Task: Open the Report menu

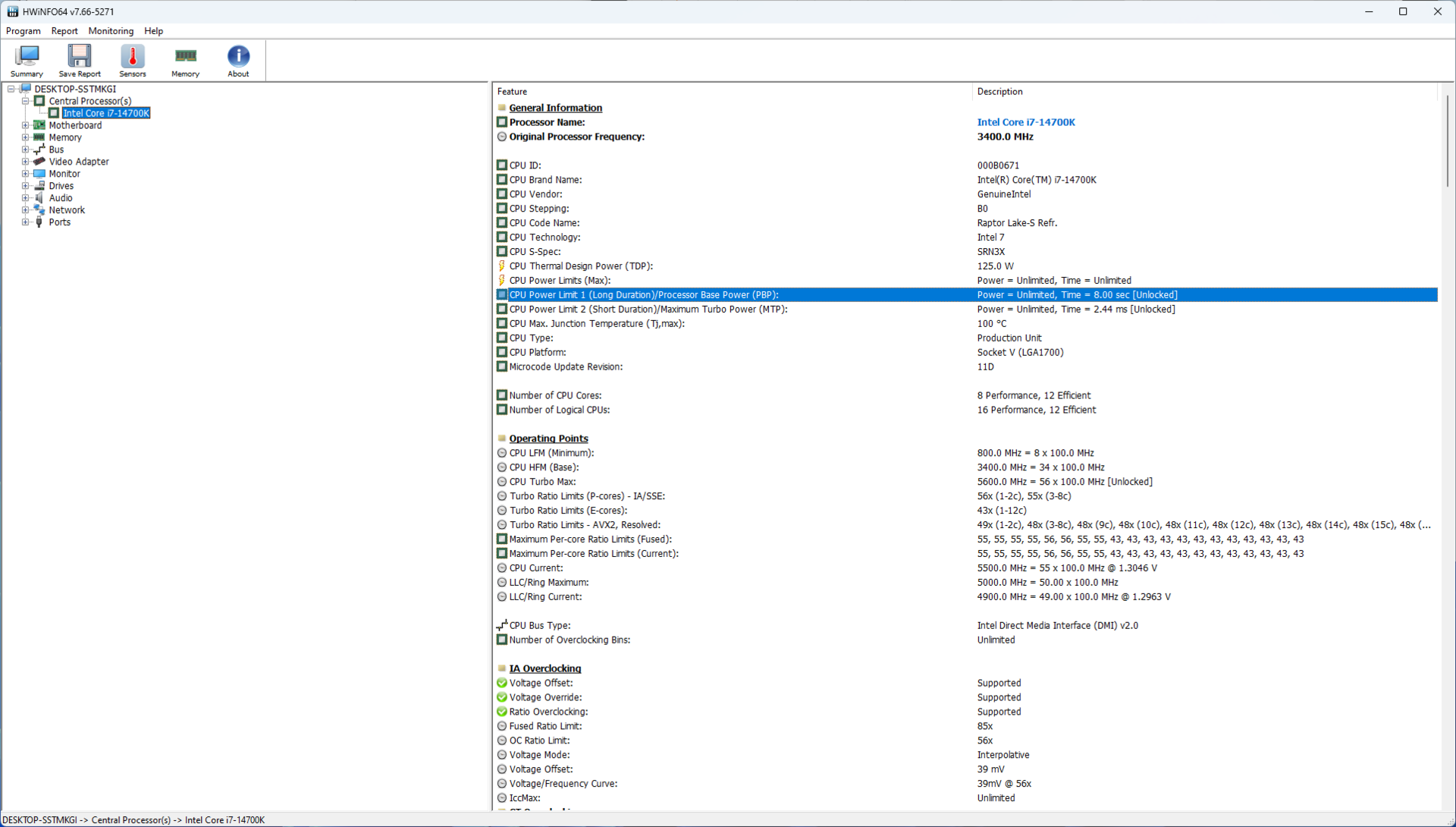Action: point(64,31)
